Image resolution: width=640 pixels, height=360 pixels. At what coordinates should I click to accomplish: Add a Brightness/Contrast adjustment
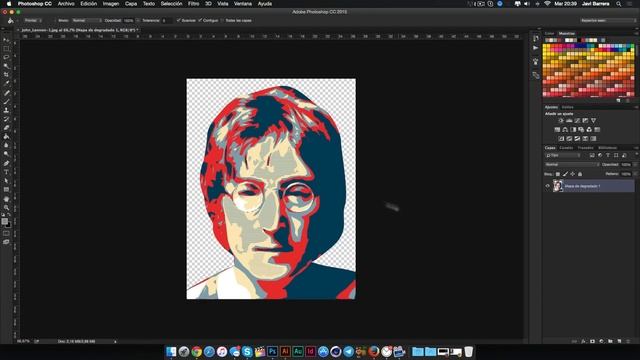(x=561, y=120)
